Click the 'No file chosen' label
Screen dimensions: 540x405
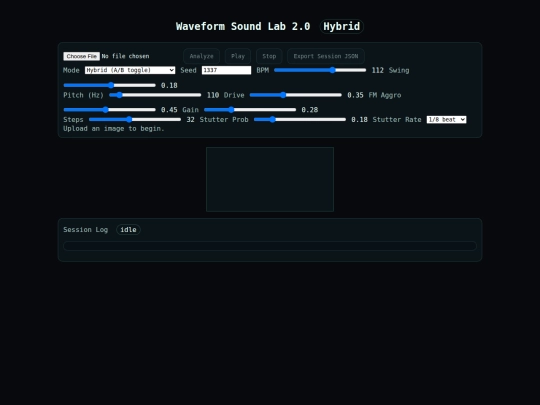(125, 56)
